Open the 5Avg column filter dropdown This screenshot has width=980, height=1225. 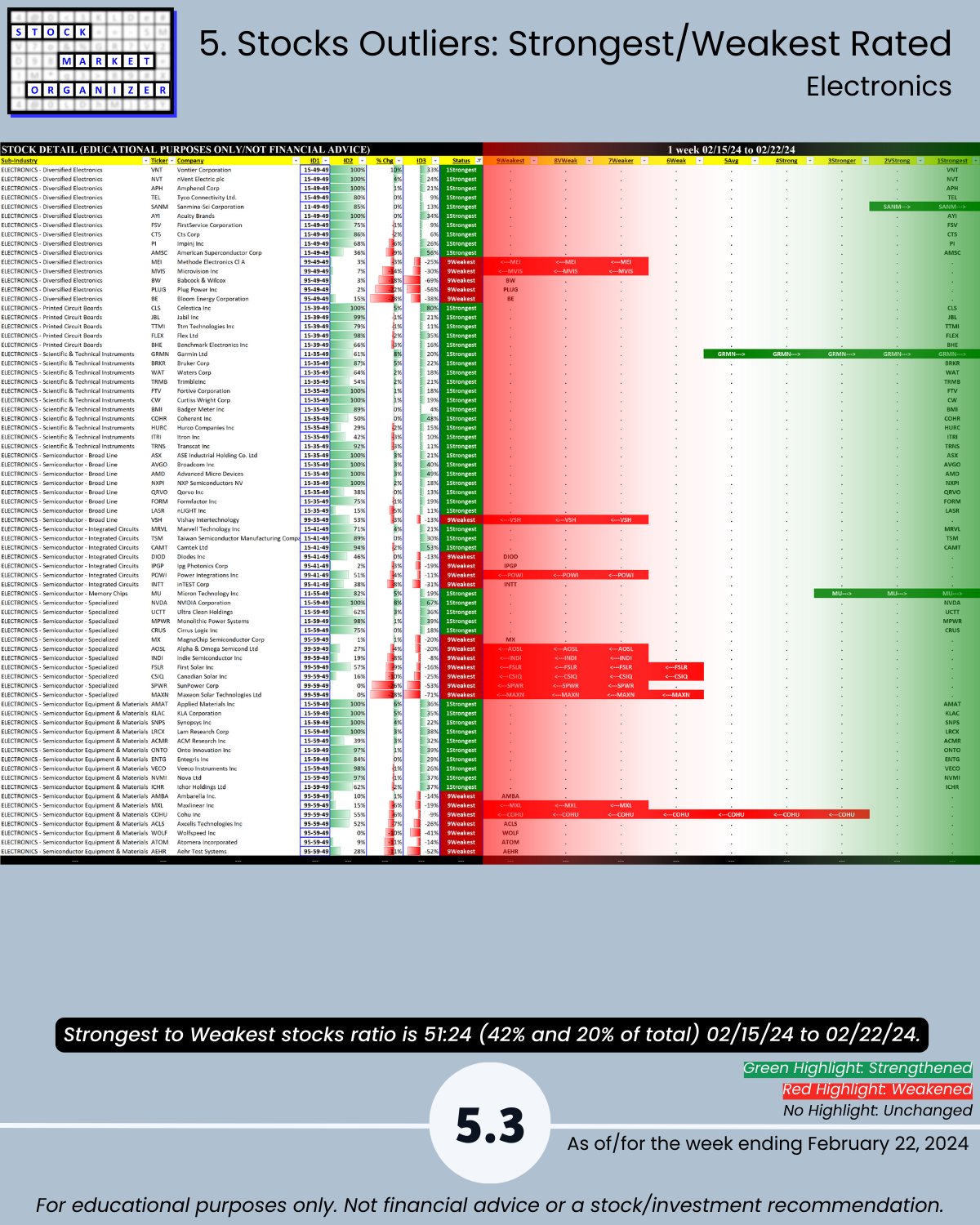pyautogui.click(x=755, y=161)
